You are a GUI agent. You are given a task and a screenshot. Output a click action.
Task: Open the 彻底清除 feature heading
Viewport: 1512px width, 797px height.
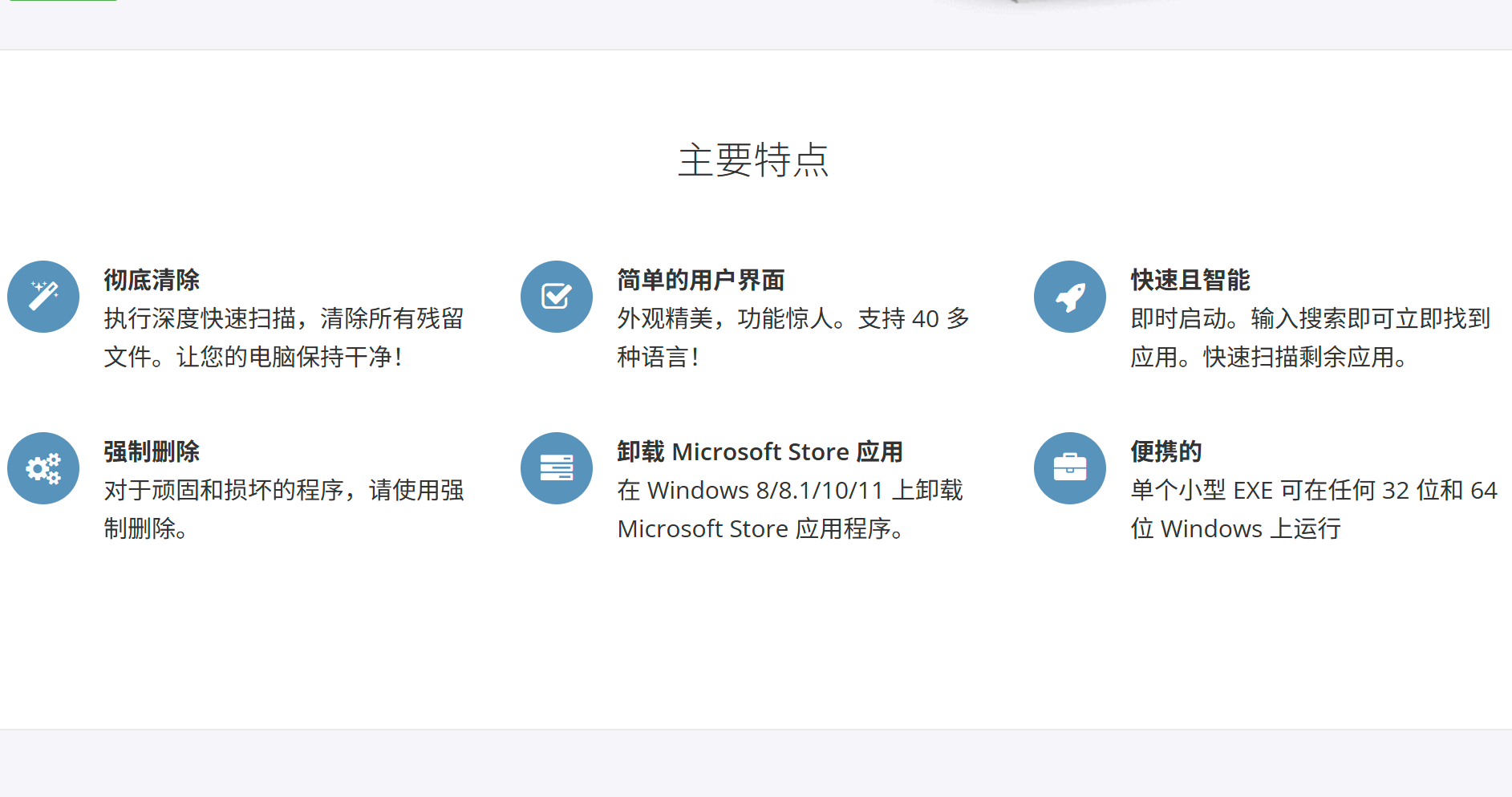[151, 280]
